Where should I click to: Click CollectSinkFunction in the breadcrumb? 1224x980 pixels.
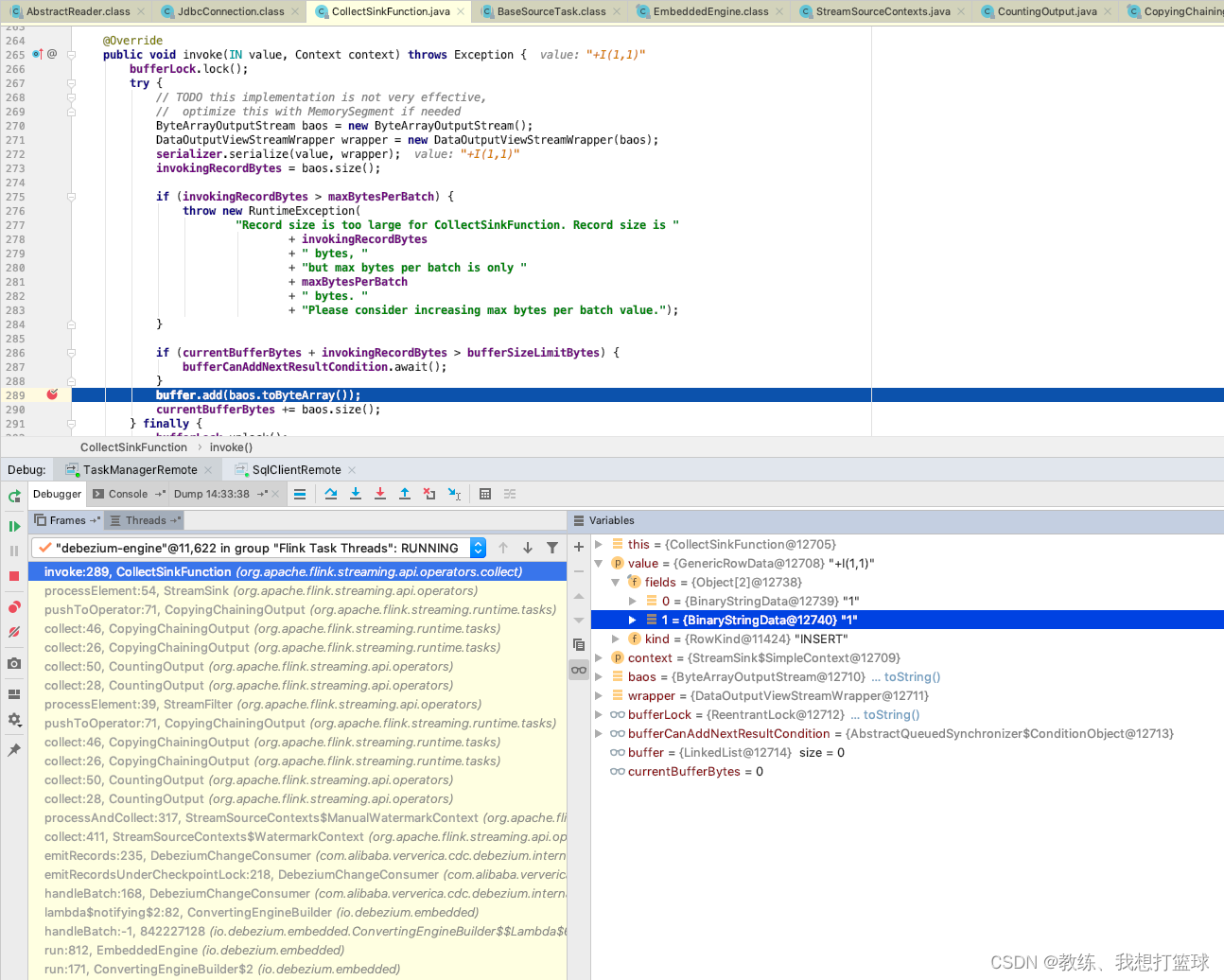[x=133, y=447]
